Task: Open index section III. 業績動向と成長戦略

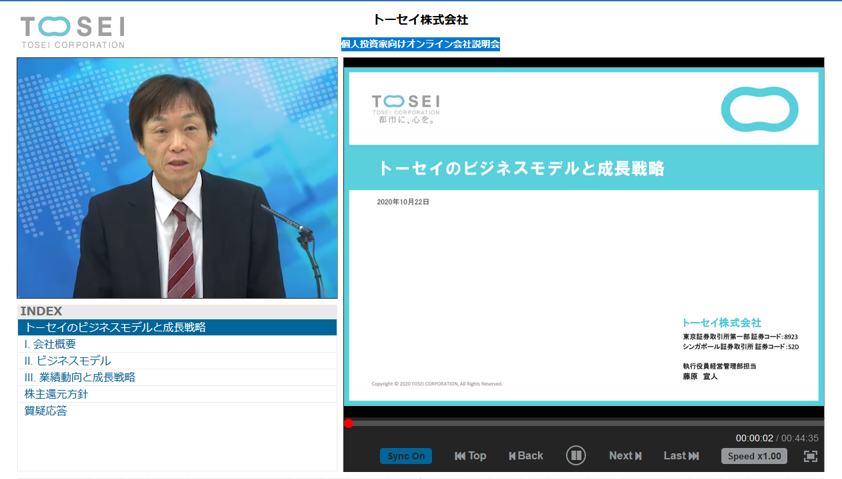Action: 177,377
